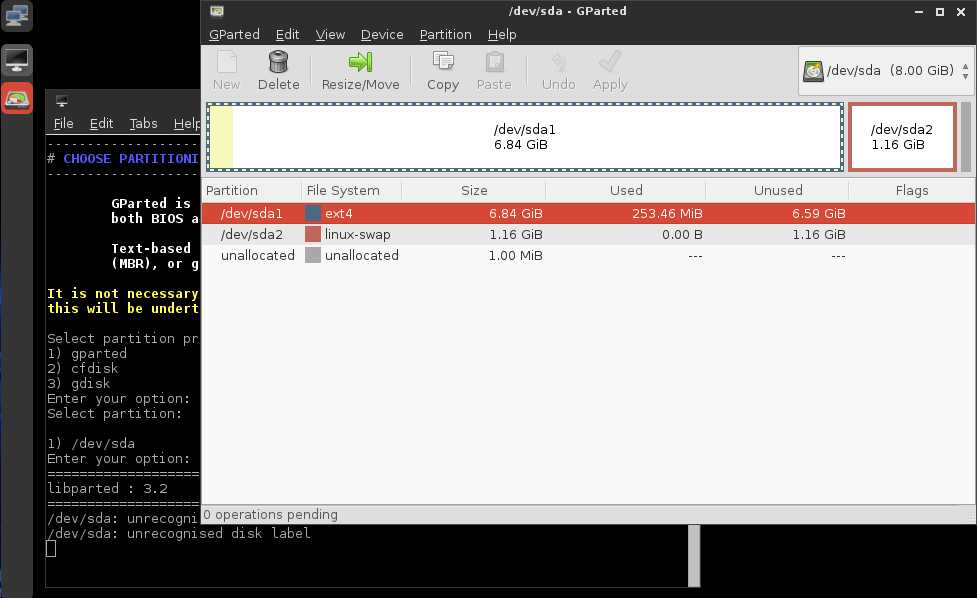The height and width of the screenshot is (598, 977).
Task: Click the network computers icon in left panel
Action: pyautogui.click(x=17, y=15)
